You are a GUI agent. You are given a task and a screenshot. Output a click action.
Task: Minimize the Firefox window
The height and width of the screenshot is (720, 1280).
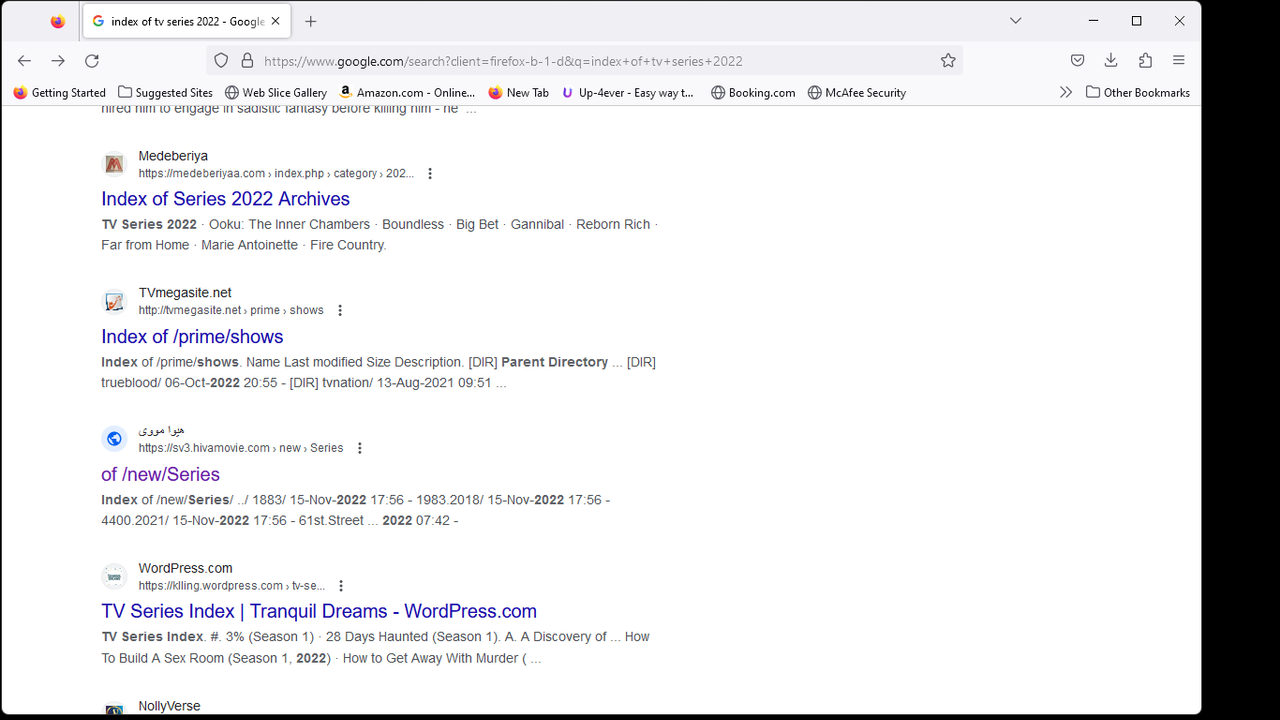click(x=1093, y=21)
